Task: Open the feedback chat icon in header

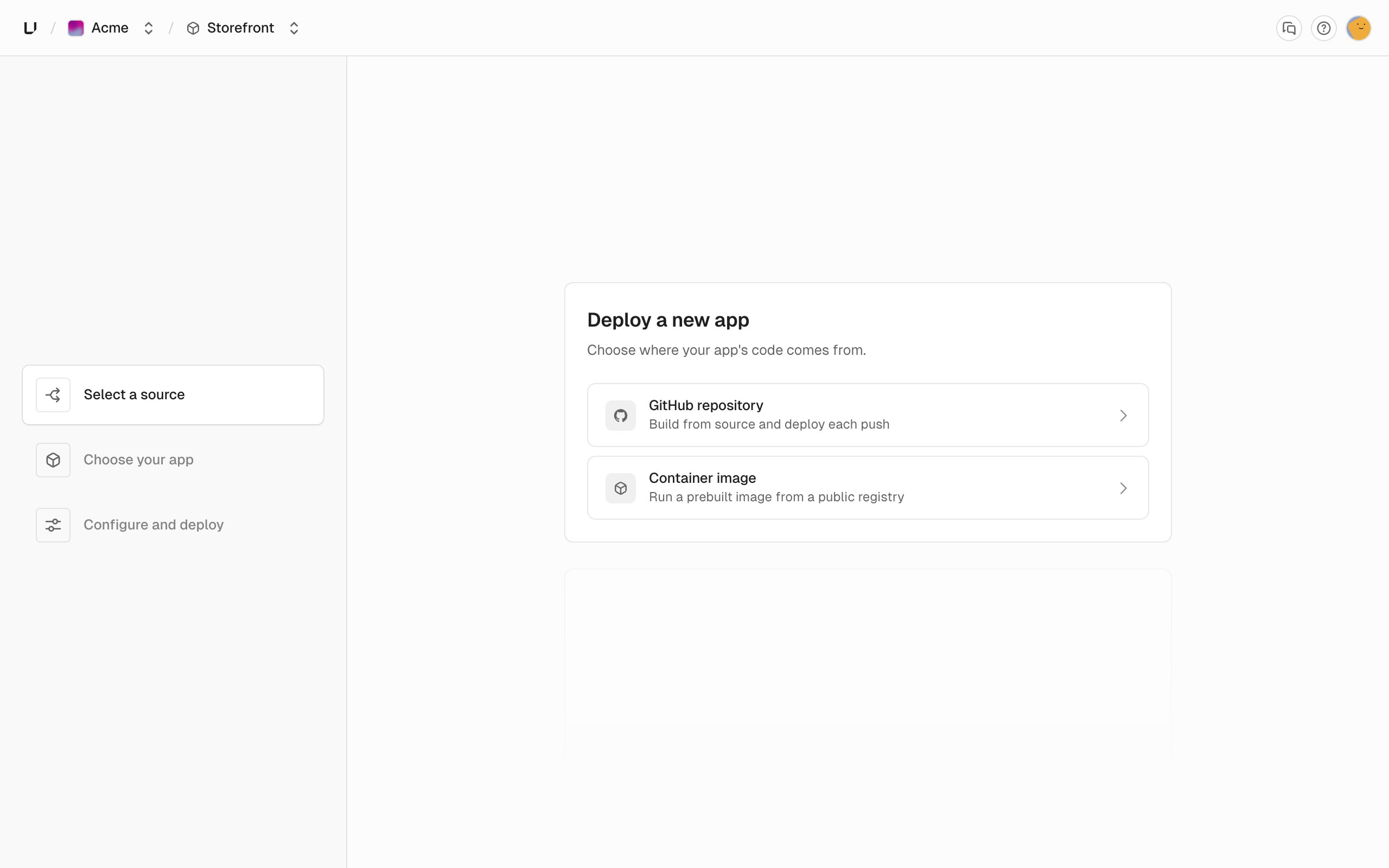Action: click(x=1289, y=28)
